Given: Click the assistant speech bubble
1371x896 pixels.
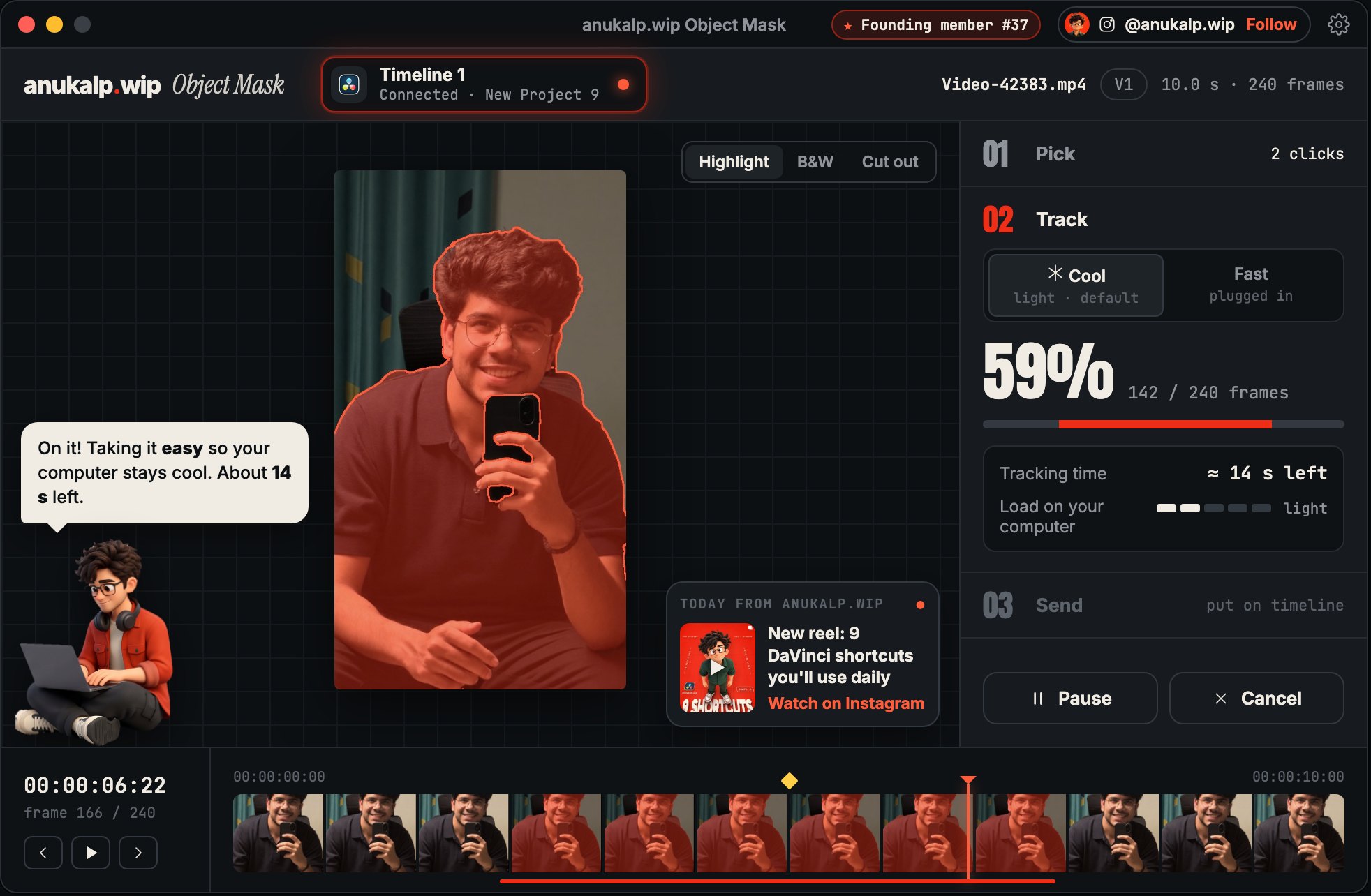Looking at the screenshot, I should [x=165, y=472].
